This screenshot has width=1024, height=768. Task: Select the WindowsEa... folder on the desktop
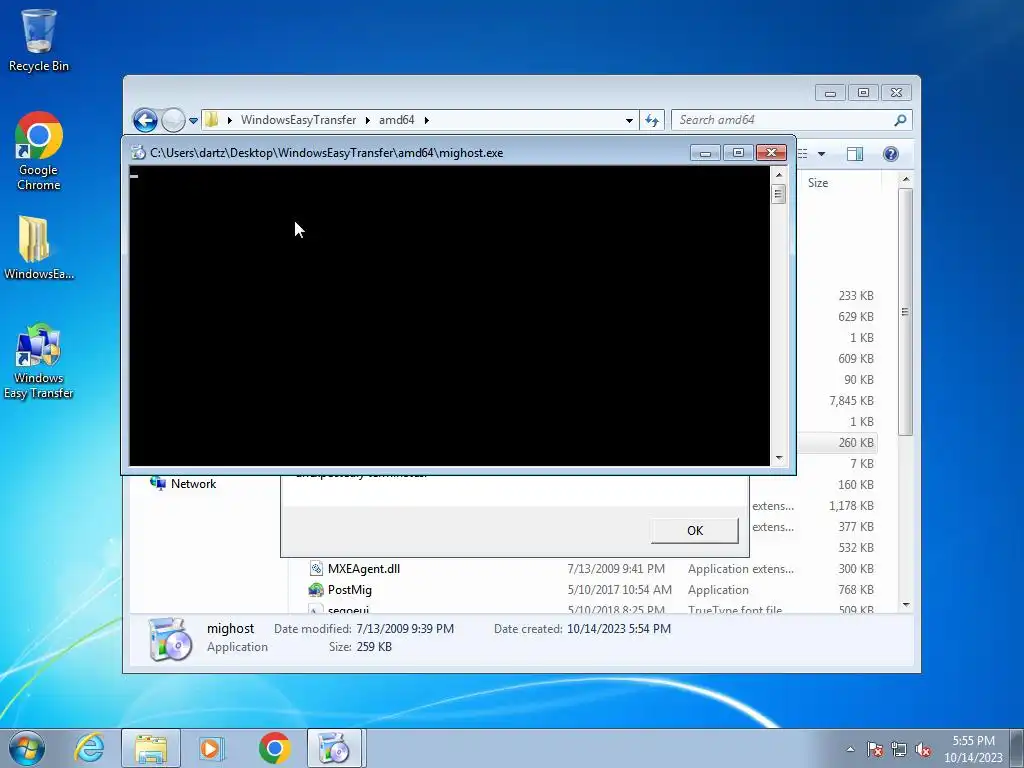click(39, 248)
